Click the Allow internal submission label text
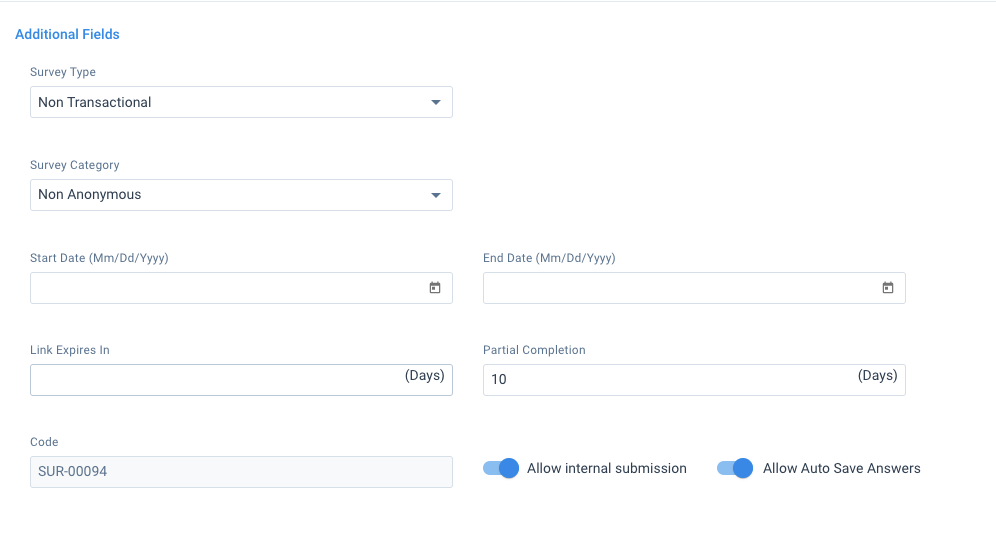Screen dimensions: 996x558 pos(607,468)
